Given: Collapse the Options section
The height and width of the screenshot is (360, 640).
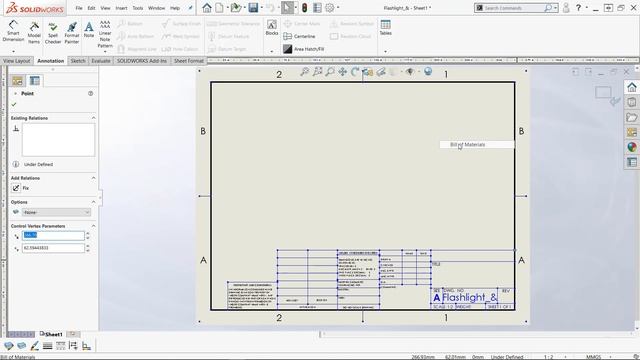Looking at the screenshot, I should coord(93,202).
